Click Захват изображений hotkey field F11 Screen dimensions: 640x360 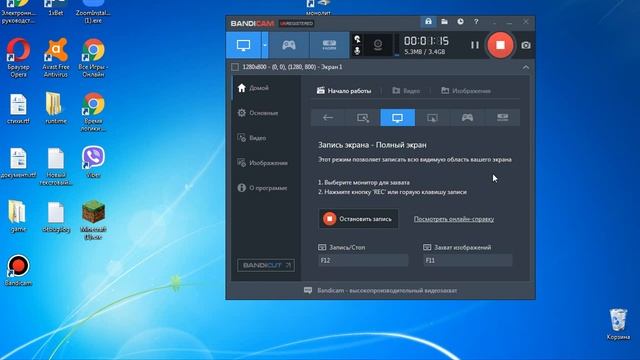coord(468,260)
